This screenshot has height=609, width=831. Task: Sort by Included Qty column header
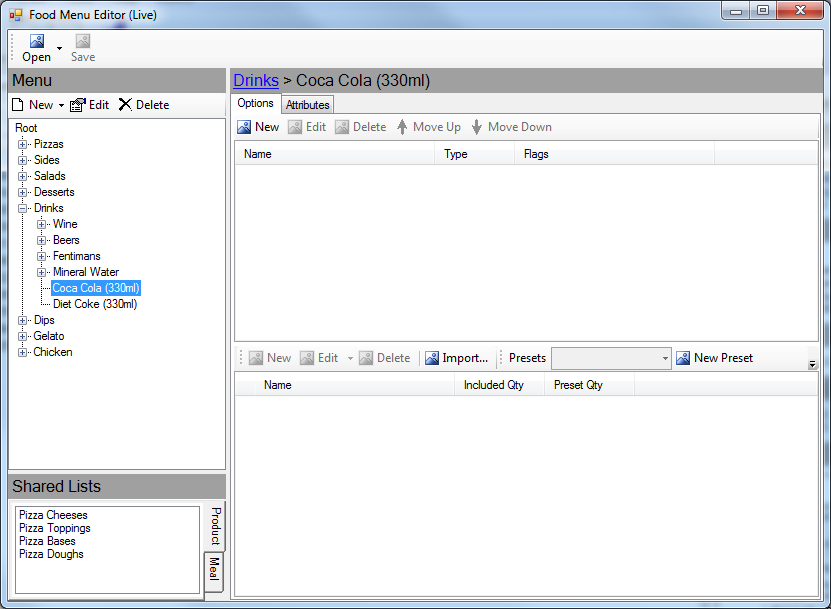[x=494, y=385]
